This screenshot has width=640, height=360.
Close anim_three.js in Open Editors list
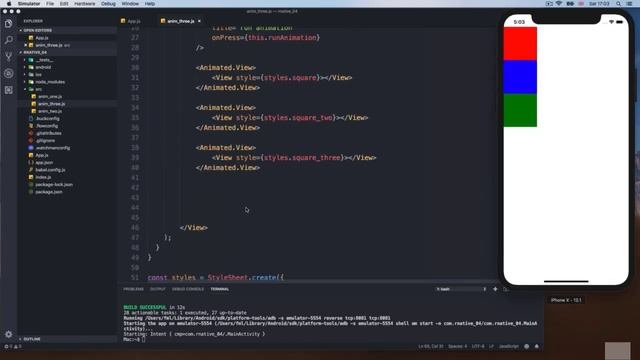click(x=26, y=45)
